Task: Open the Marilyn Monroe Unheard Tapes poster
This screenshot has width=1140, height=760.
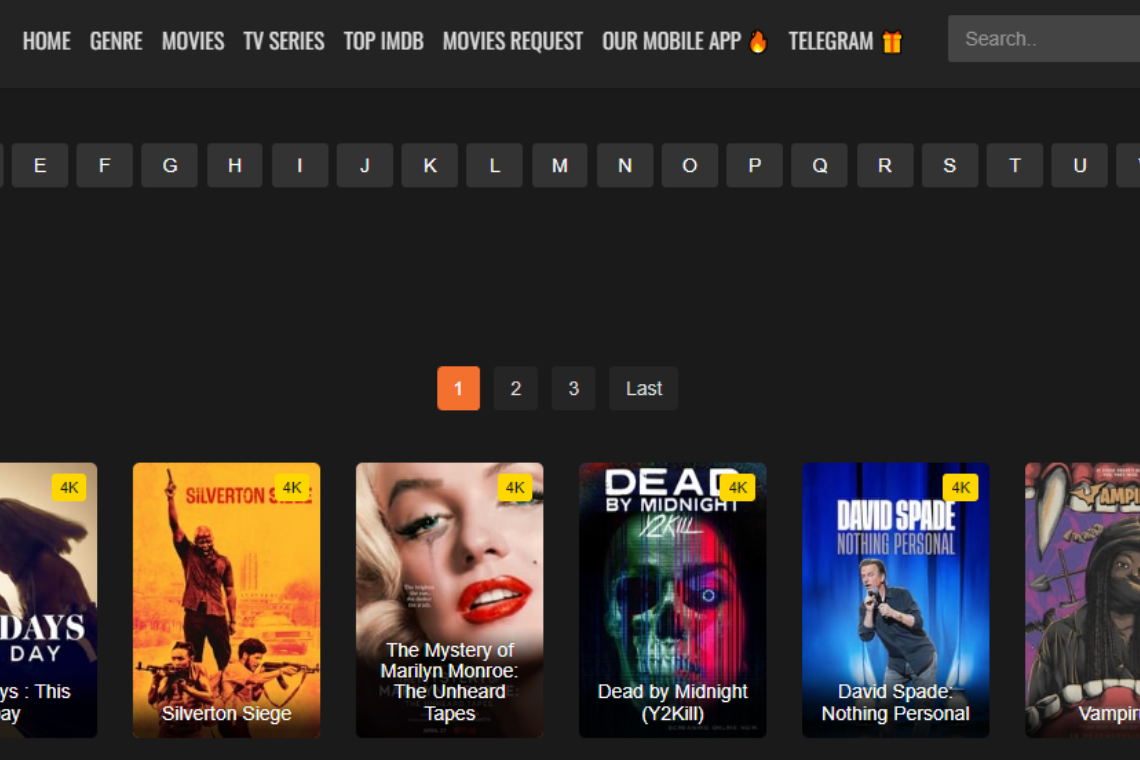Action: click(449, 600)
